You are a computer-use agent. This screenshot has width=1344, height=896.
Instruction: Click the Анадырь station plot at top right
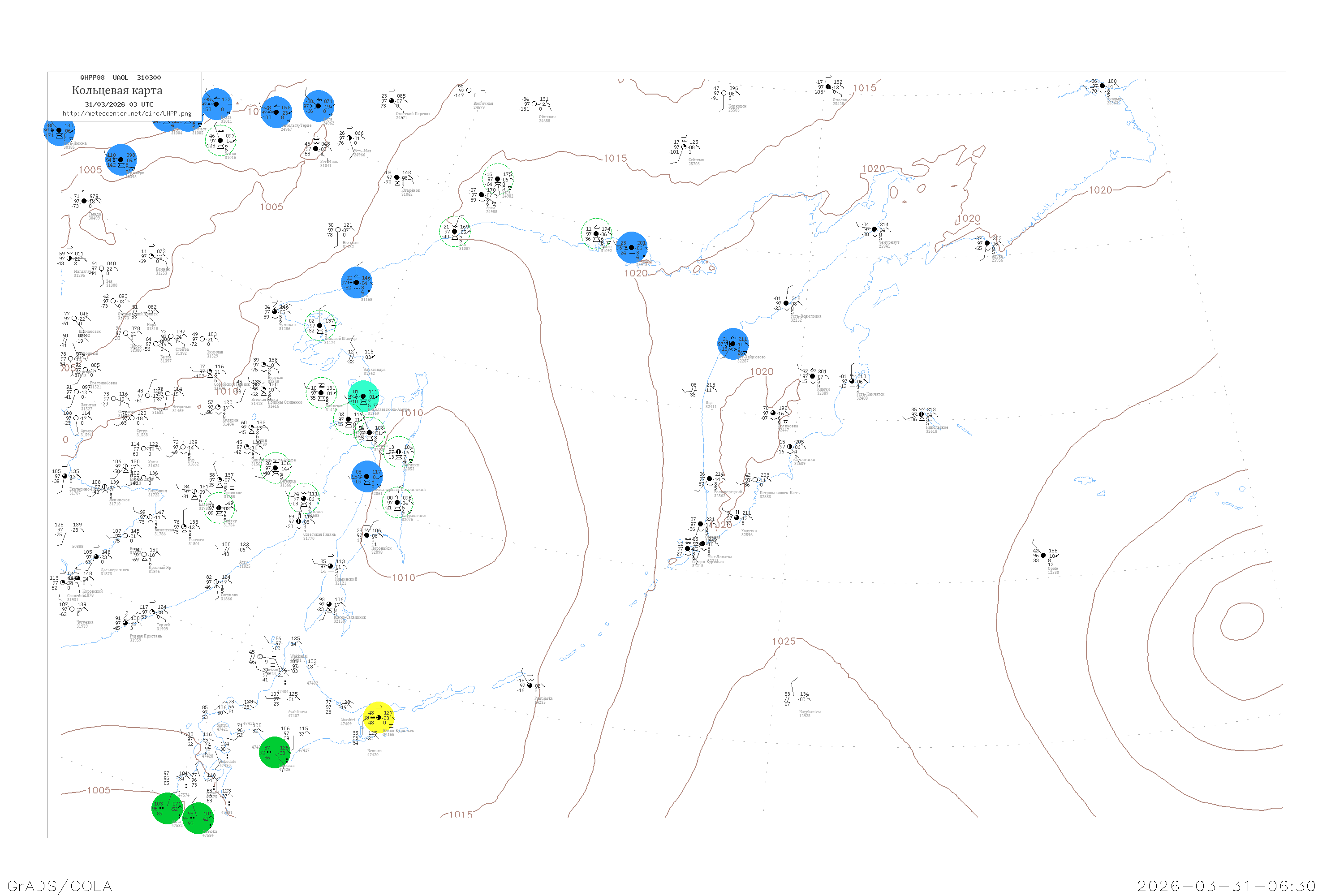1102,86
